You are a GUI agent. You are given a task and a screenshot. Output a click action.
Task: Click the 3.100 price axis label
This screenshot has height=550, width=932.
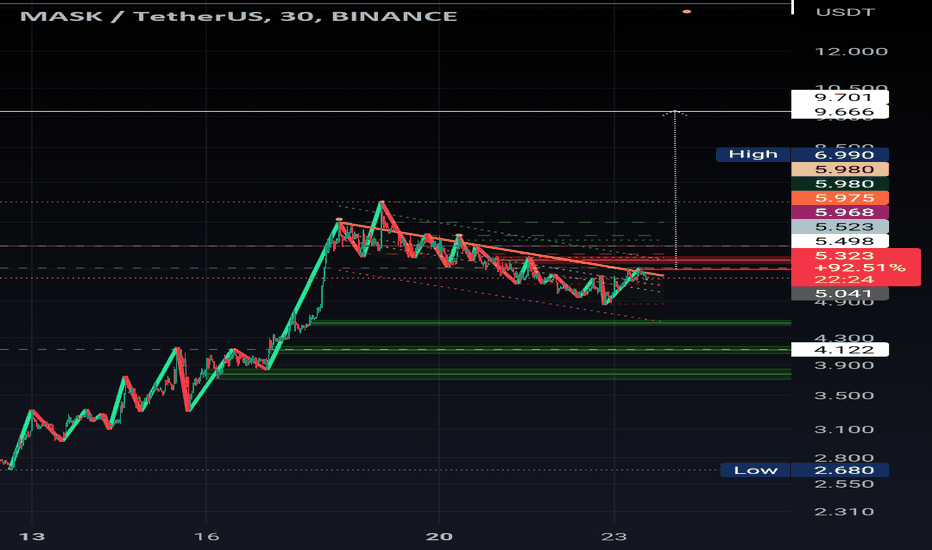coord(844,429)
